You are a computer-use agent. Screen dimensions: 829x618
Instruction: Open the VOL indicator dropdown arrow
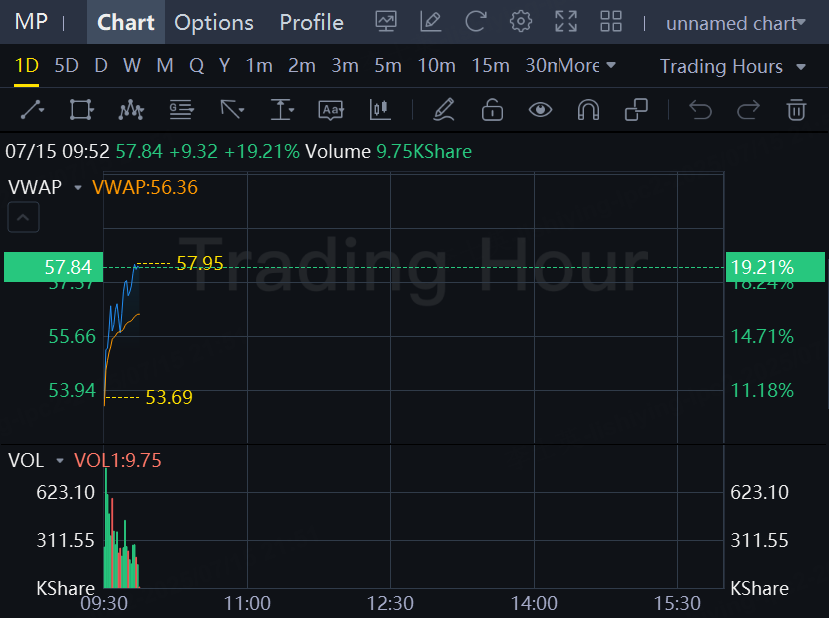click(x=60, y=461)
